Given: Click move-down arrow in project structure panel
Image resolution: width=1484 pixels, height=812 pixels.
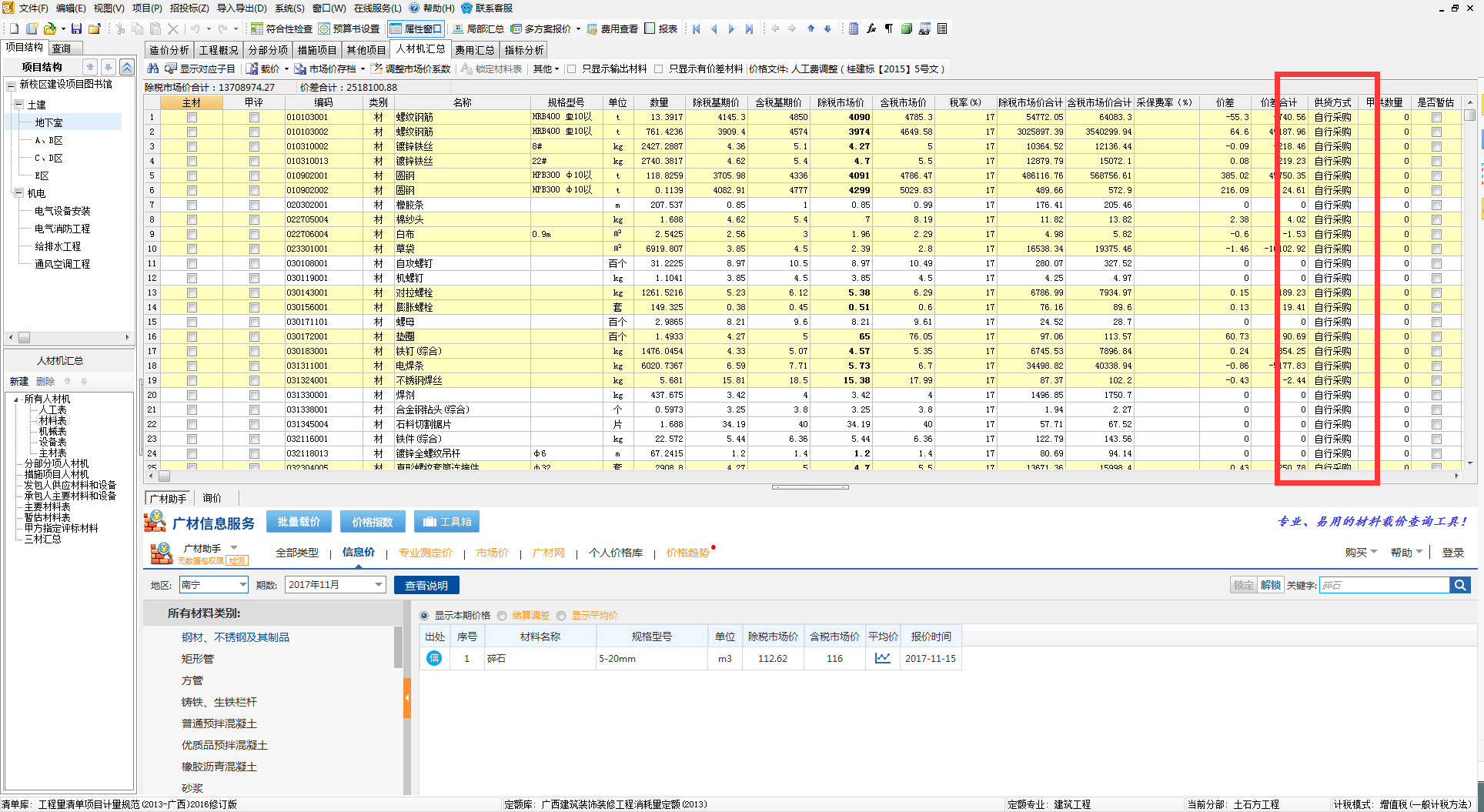Looking at the screenshot, I should click(x=109, y=67).
